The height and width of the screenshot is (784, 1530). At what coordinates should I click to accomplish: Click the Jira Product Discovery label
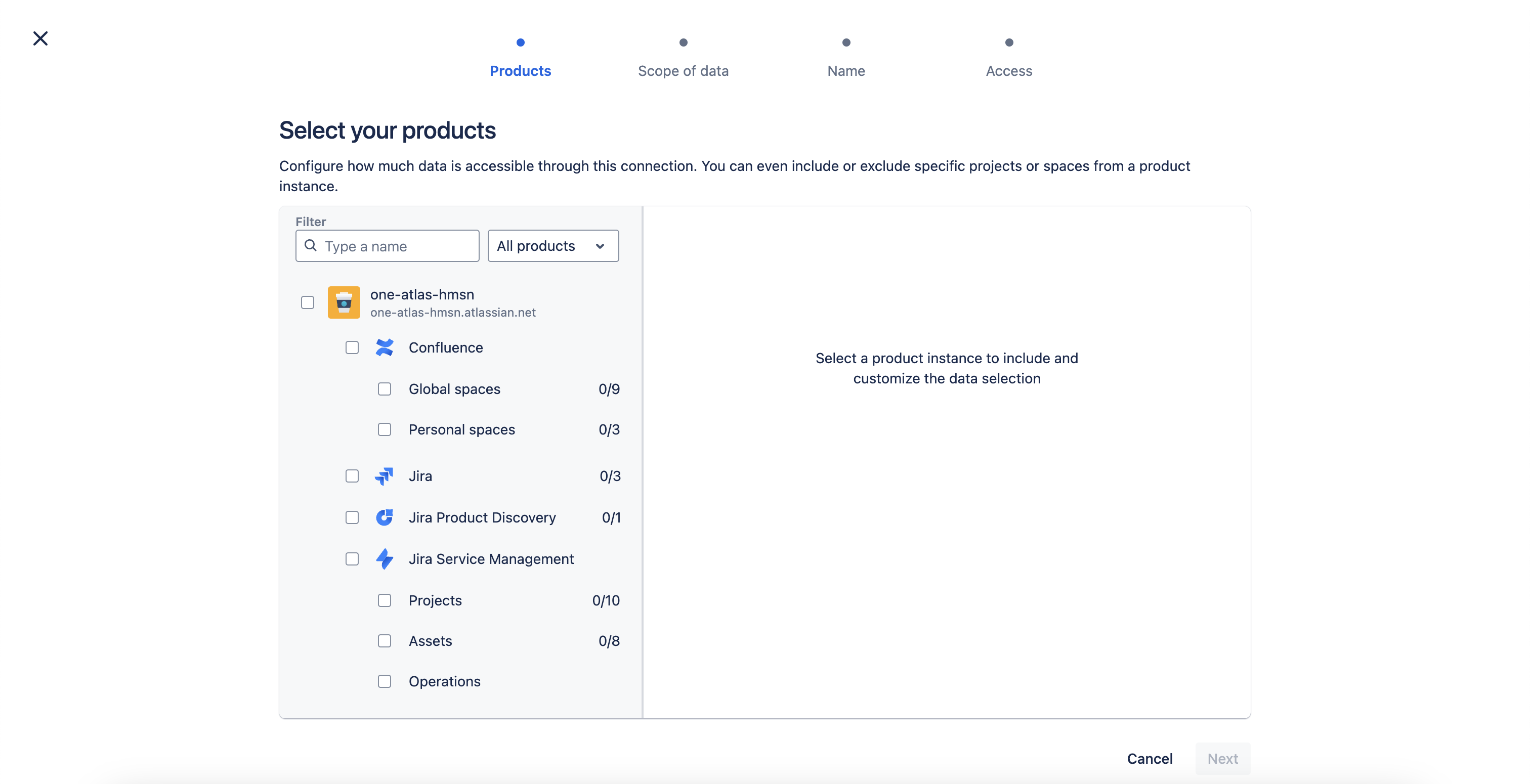482,517
